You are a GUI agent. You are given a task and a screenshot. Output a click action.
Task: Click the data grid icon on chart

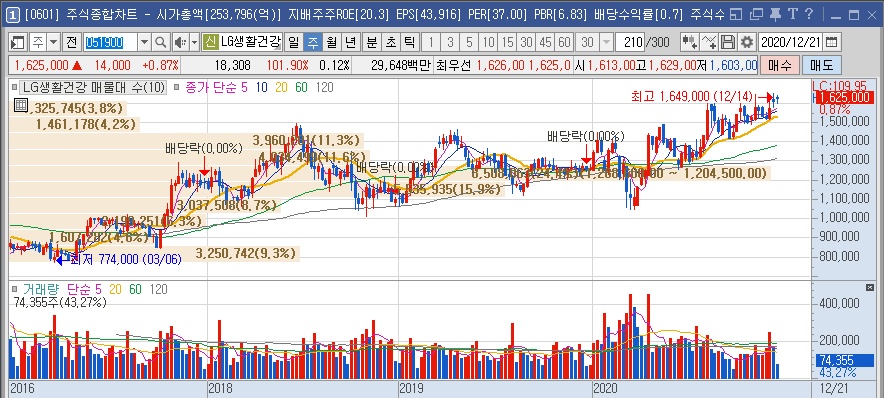(20, 105)
